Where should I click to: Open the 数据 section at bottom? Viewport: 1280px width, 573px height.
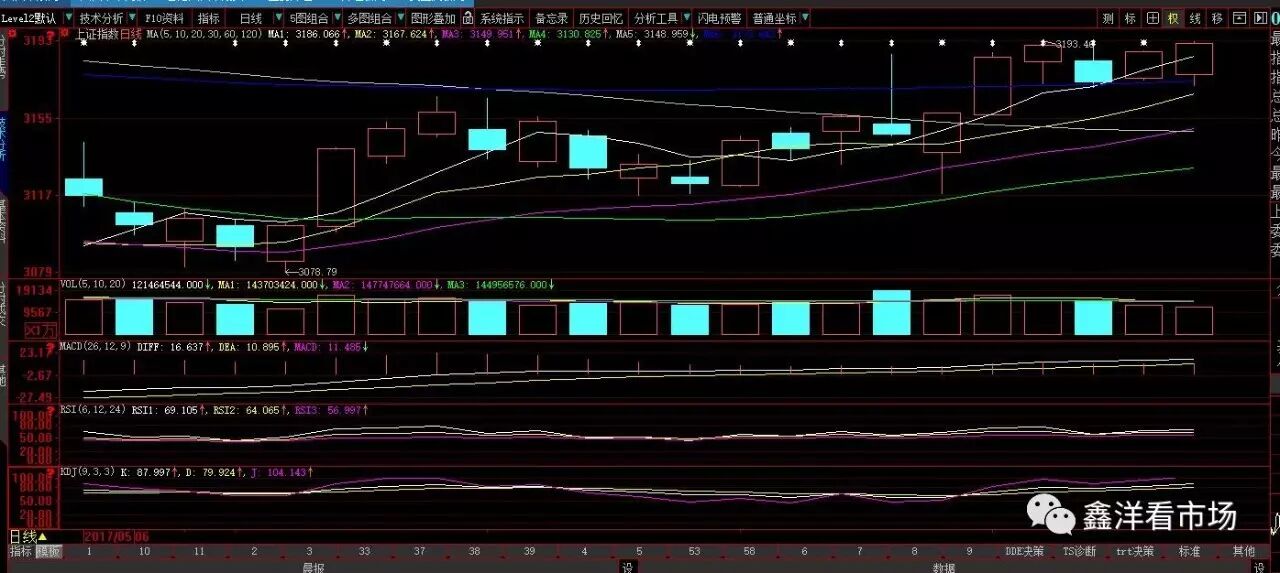point(944,567)
